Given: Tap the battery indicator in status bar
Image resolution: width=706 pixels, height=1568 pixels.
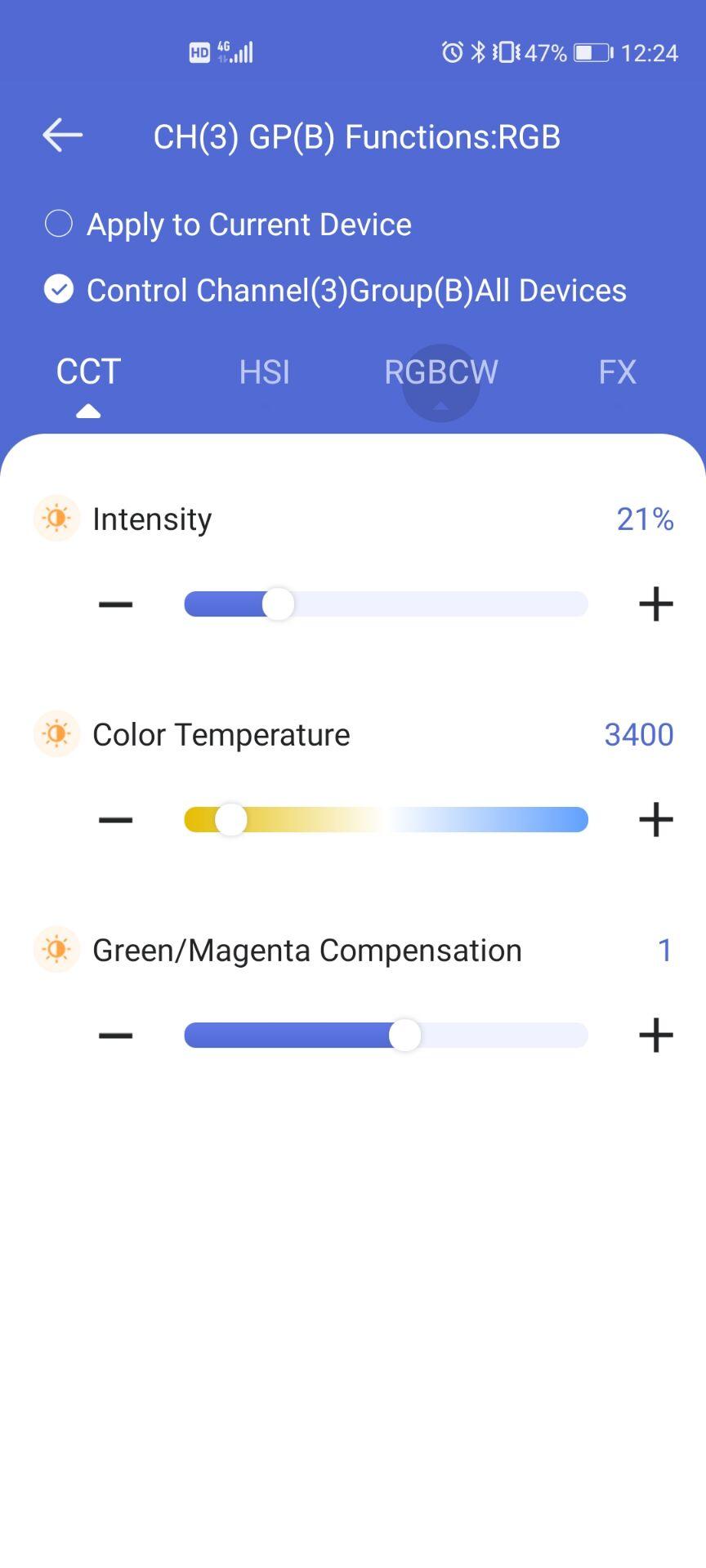Looking at the screenshot, I should tap(593, 53).
